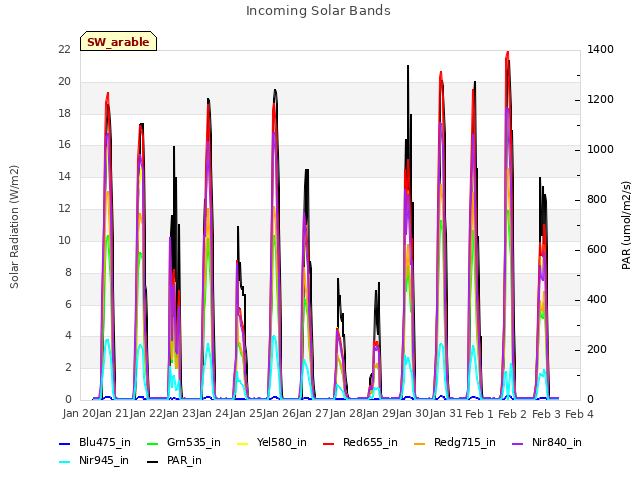Click the cyan Nir945_in legend color marker
The height and width of the screenshot is (480, 640).
[x=65, y=462]
